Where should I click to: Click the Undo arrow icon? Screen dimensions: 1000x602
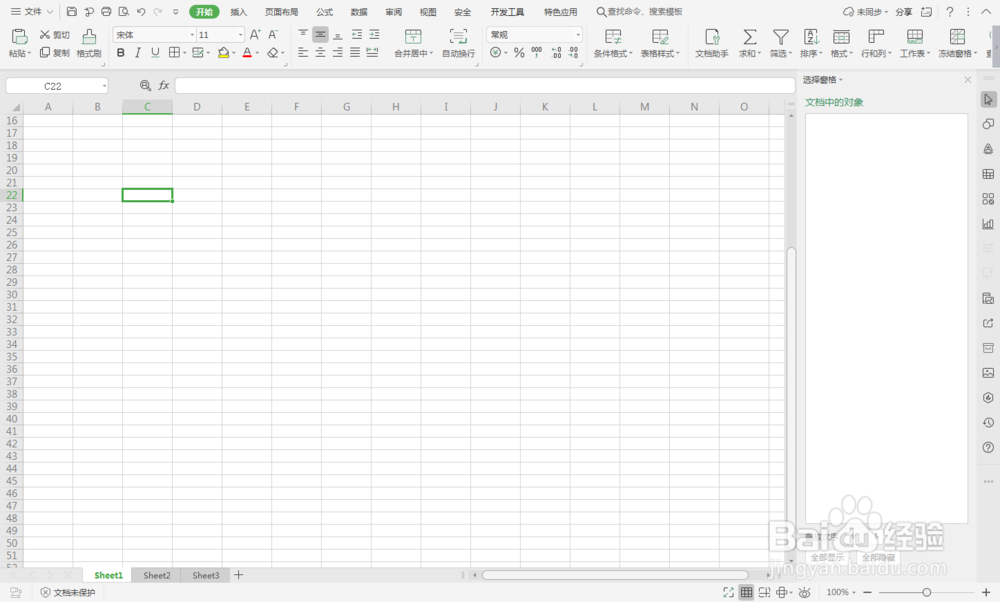(x=141, y=11)
